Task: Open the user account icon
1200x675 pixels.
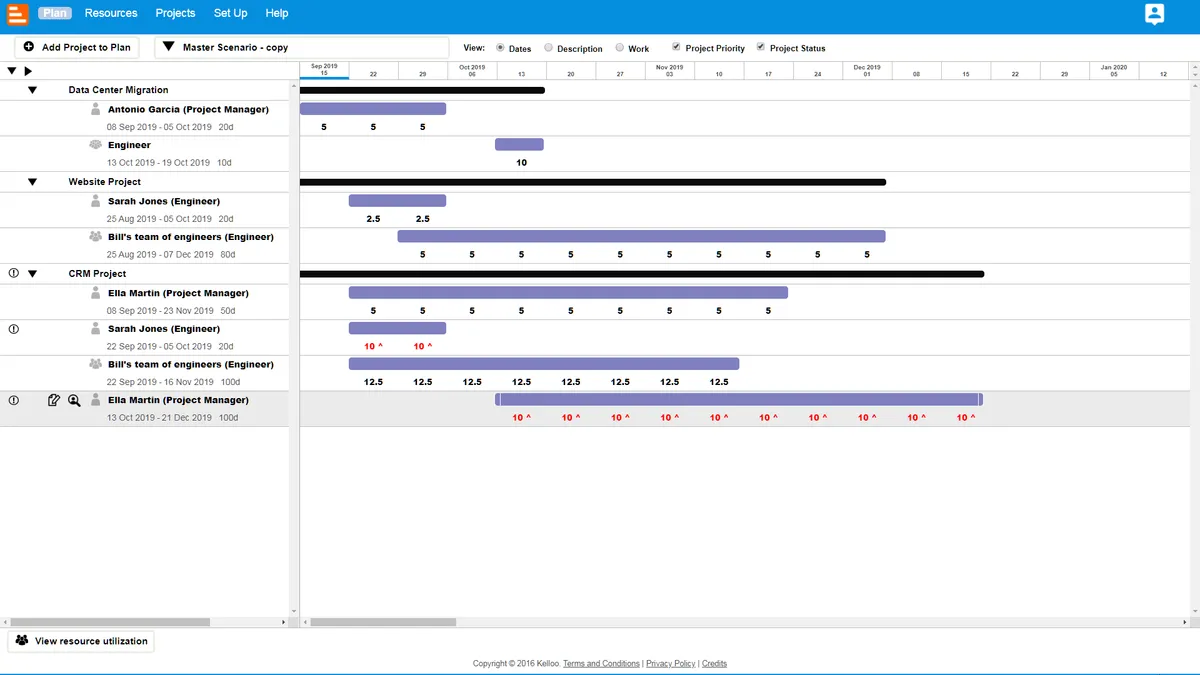Action: click(1155, 14)
